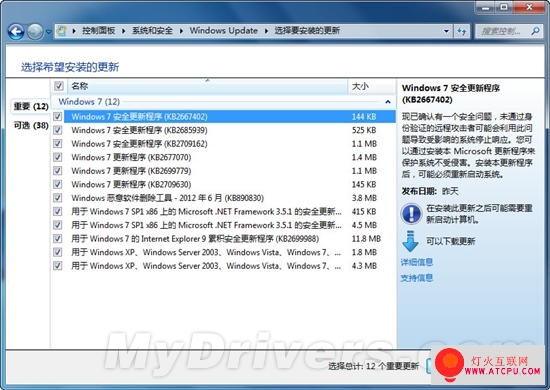
Task: Select 系统和安全 breadcrumb in address bar
Action: pos(152,31)
